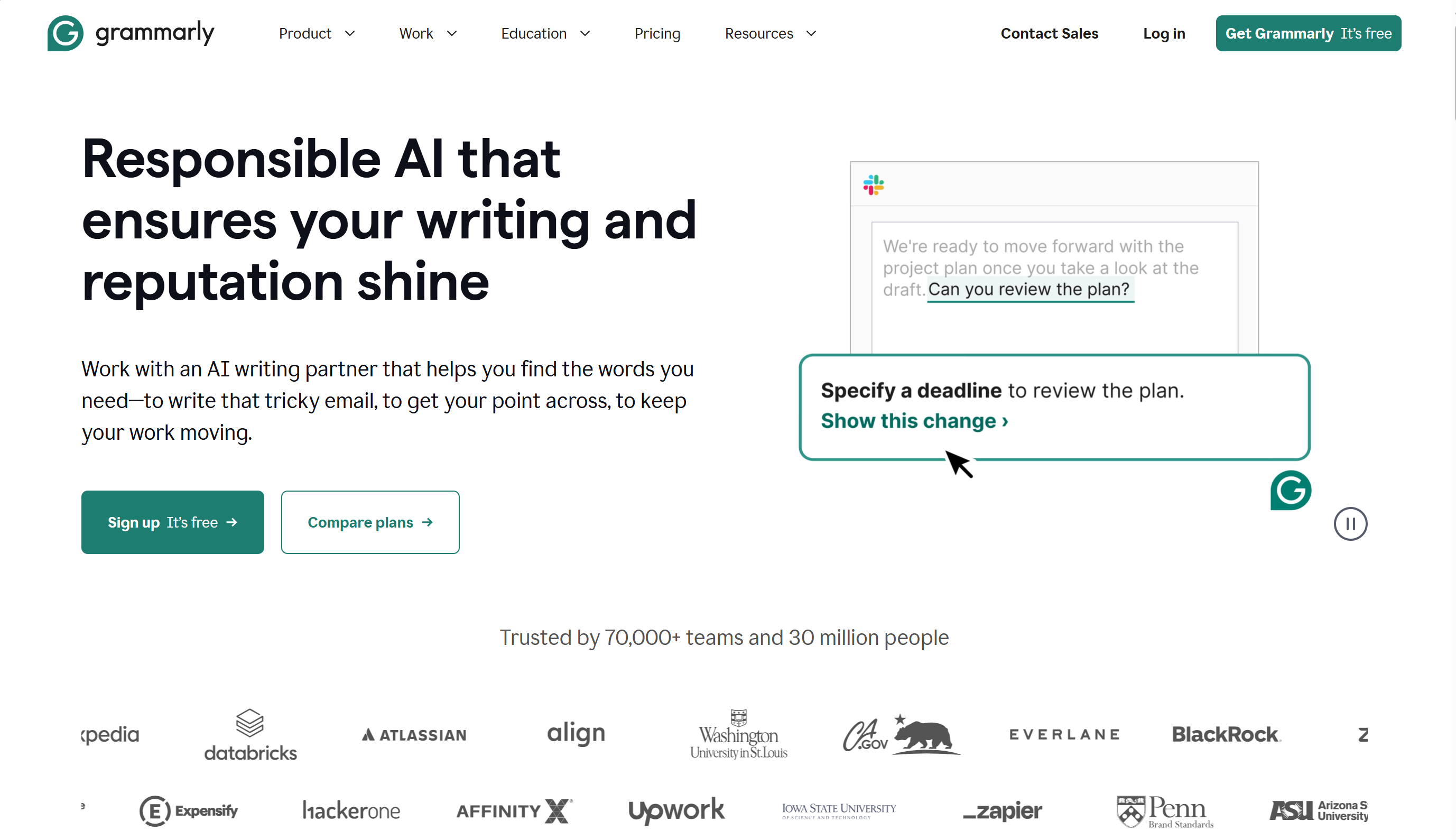Viewport: 1456px width, 840px height.
Task: Click the Compare plans button
Action: point(369,522)
